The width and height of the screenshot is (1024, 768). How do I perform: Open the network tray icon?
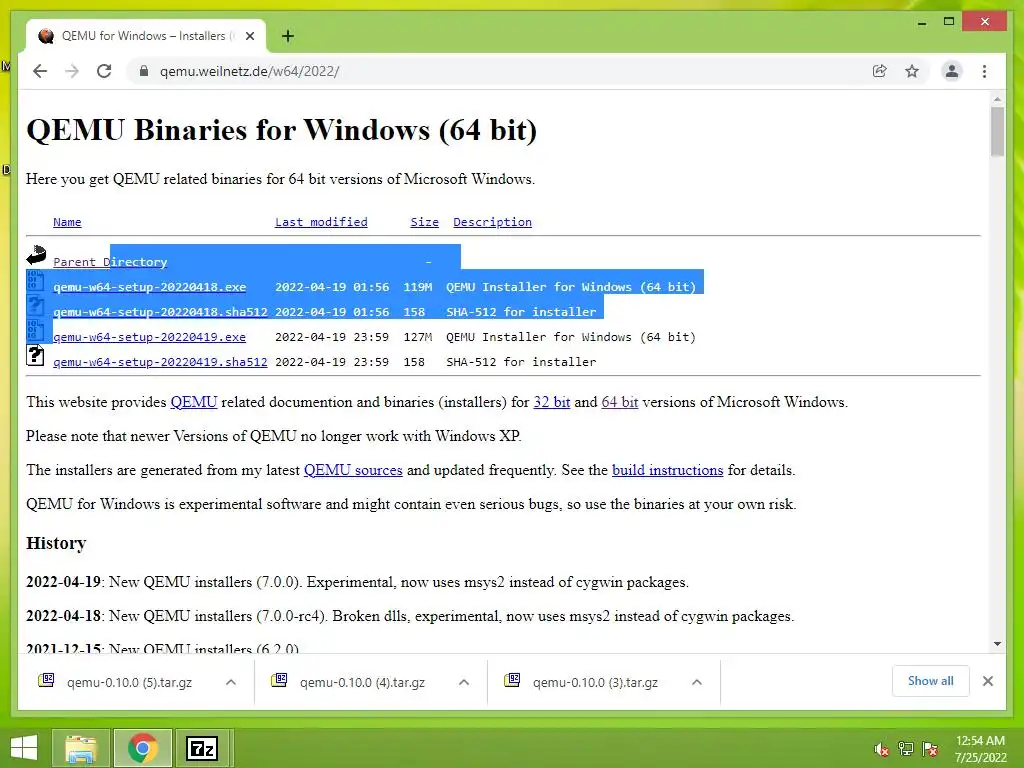coord(906,749)
